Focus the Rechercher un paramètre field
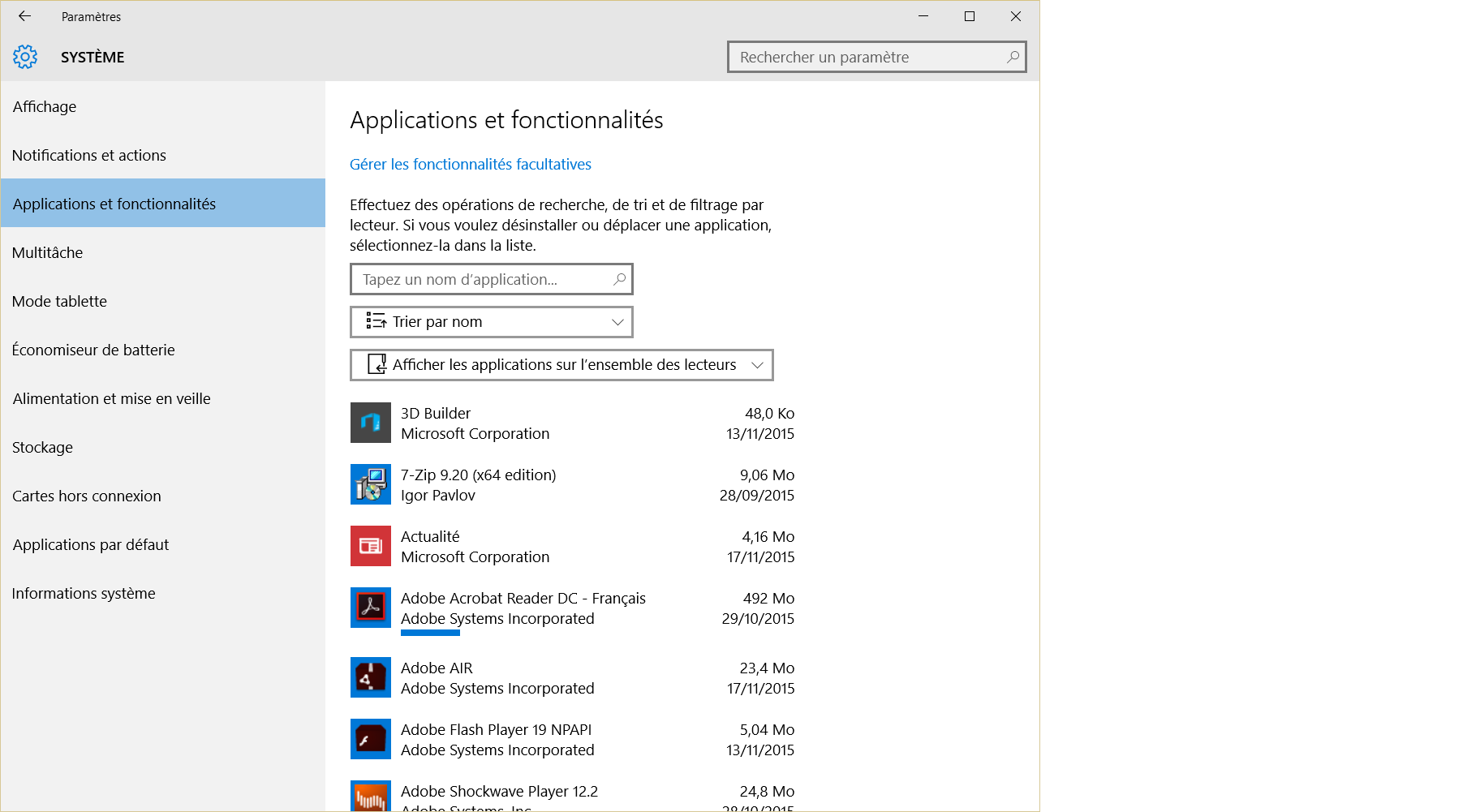Viewport: 1480px width, 812px height. pyautogui.click(x=877, y=57)
